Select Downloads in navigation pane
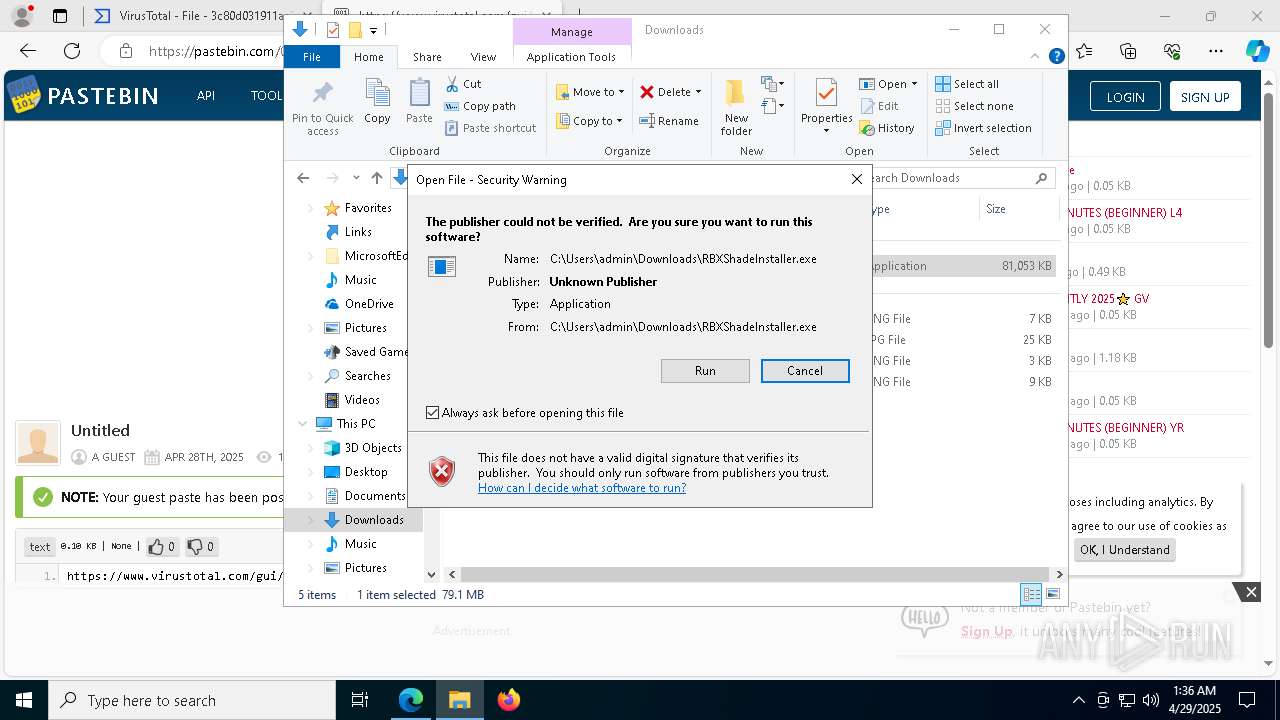The height and width of the screenshot is (720, 1280). pyautogui.click(x=374, y=520)
